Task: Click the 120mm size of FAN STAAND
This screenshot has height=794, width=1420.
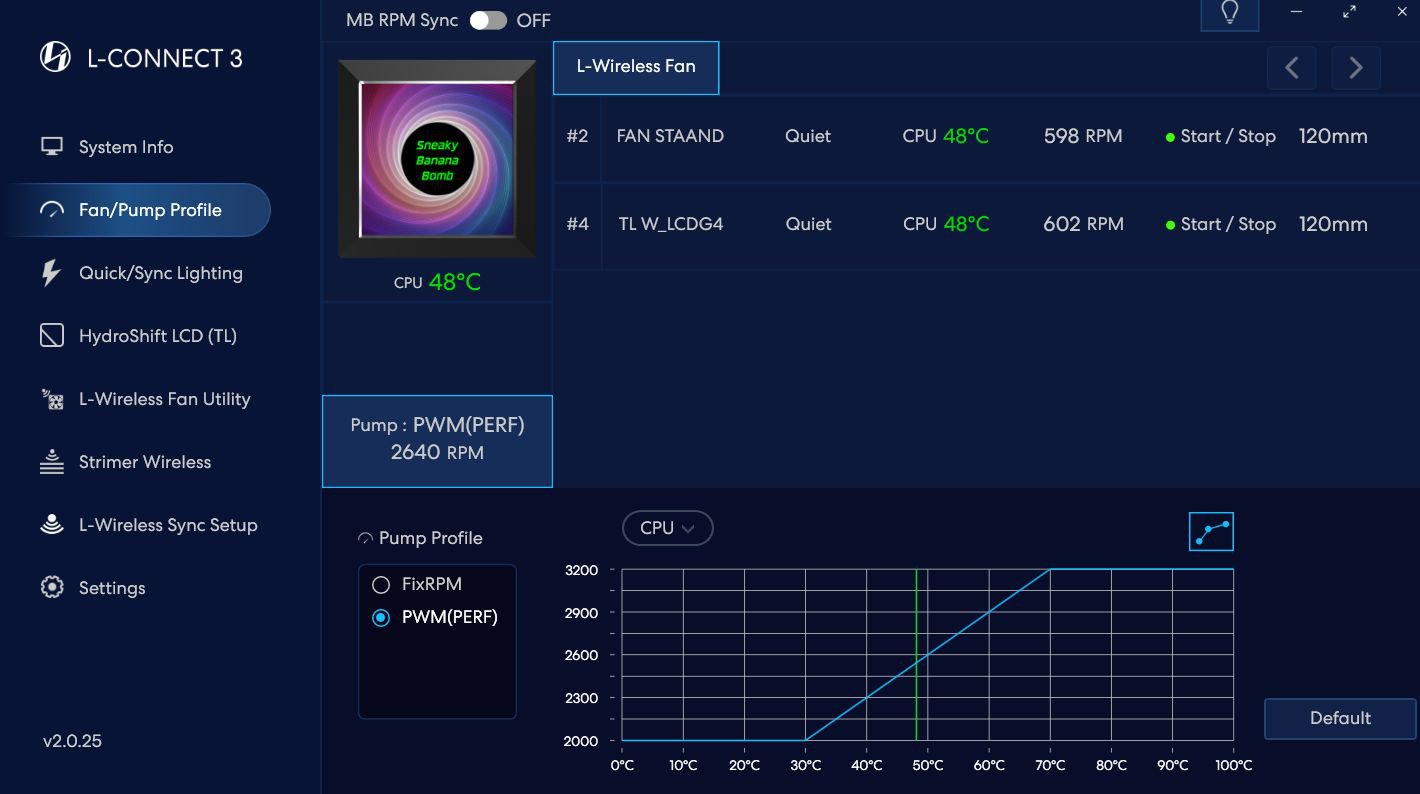Action: pyautogui.click(x=1333, y=137)
